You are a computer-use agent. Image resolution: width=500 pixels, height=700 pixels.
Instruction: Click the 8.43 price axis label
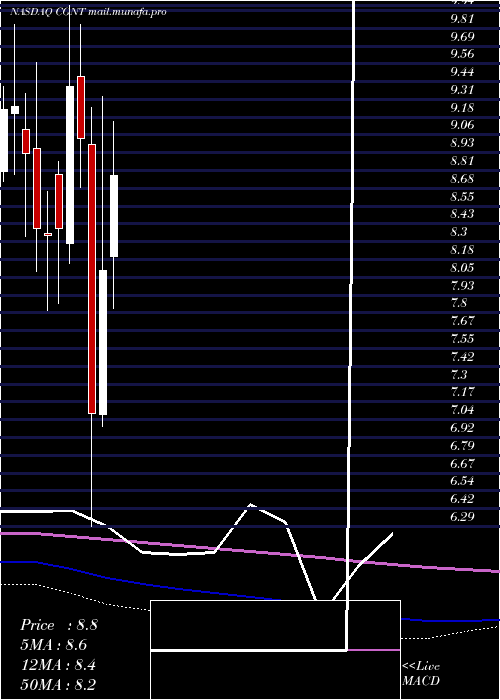click(x=462, y=214)
